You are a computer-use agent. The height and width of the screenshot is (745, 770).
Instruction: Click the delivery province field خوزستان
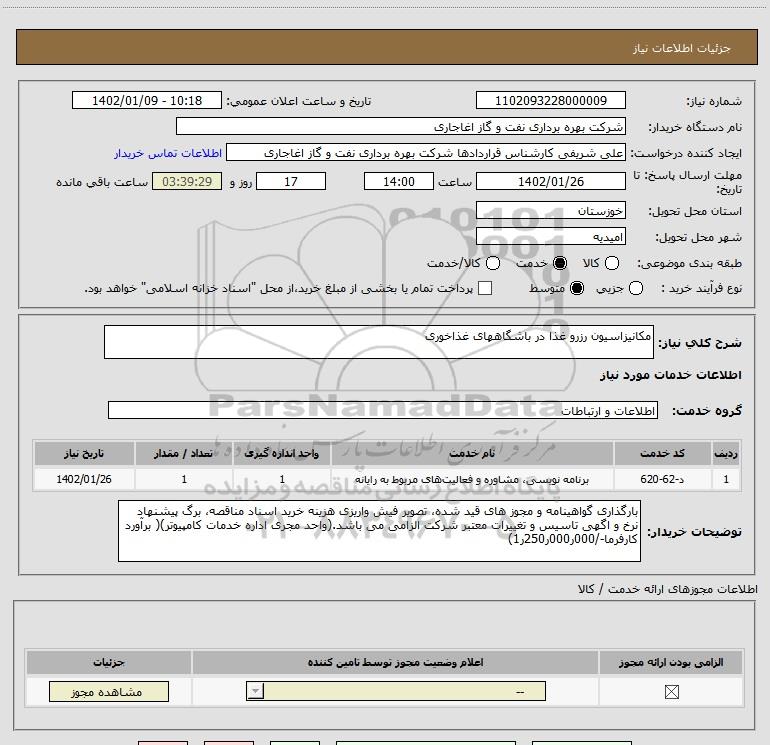(x=550, y=211)
